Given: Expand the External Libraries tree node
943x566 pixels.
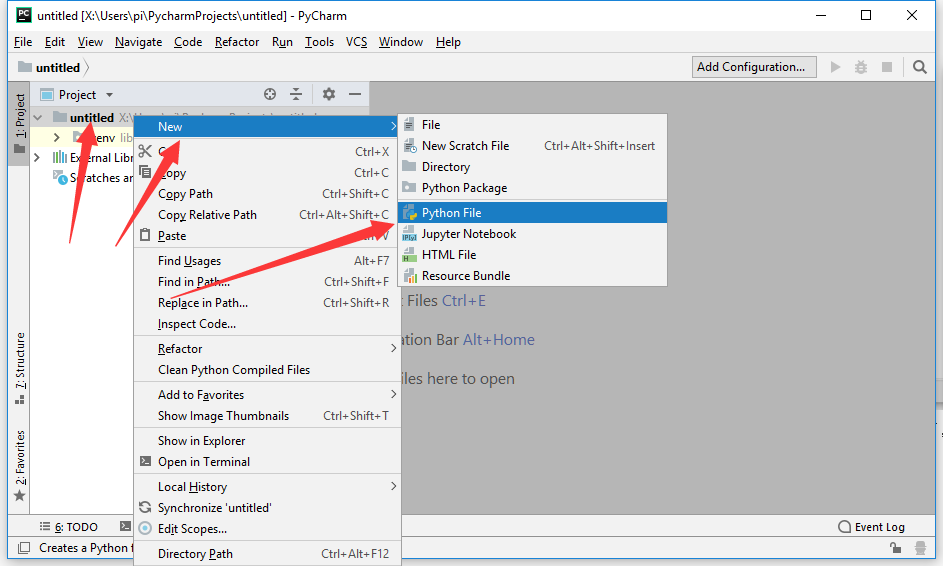Looking at the screenshot, I should tap(37, 158).
